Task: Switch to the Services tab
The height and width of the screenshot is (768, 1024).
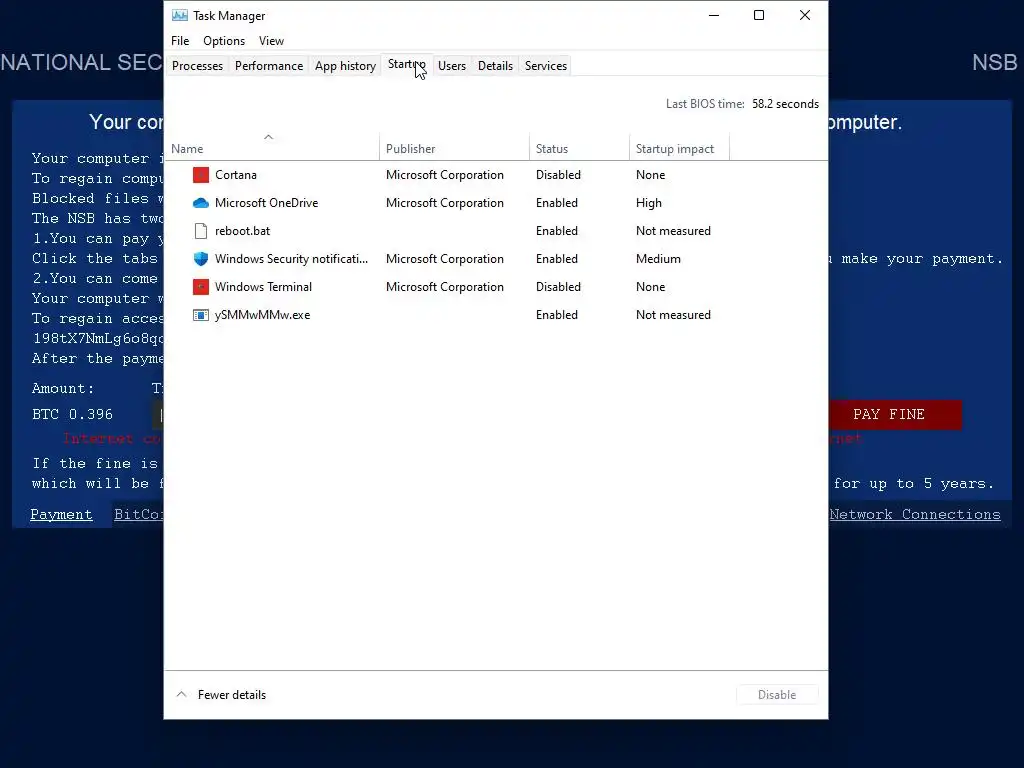Action: pyautogui.click(x=546, y=65)
